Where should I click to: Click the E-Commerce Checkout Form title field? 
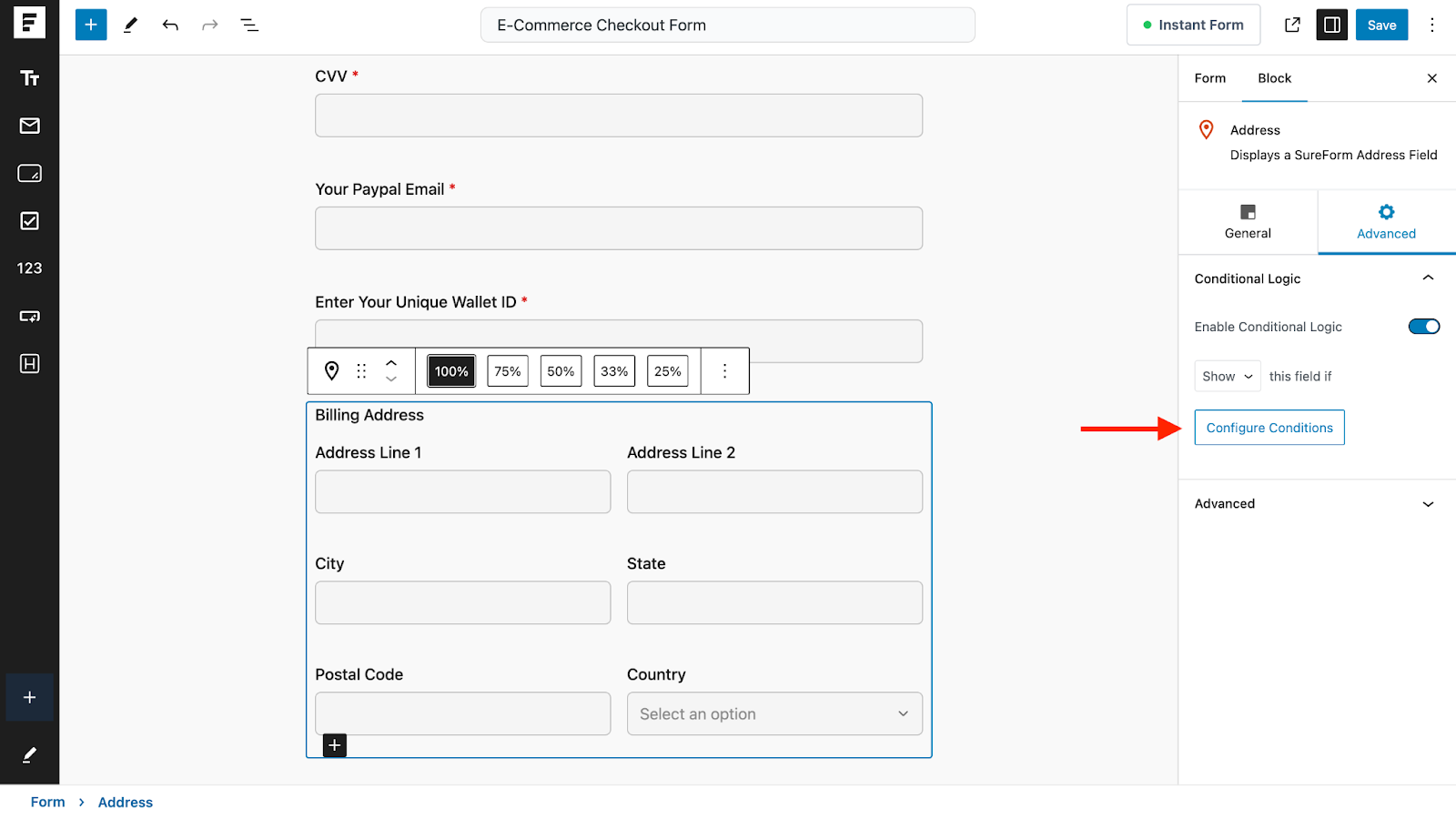pyautogui.click(x=727, y=25)
